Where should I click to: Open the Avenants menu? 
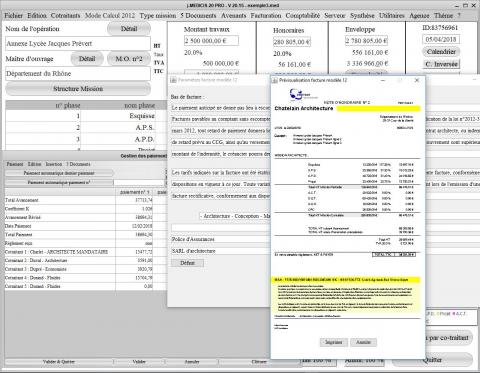tap(233, 16)
